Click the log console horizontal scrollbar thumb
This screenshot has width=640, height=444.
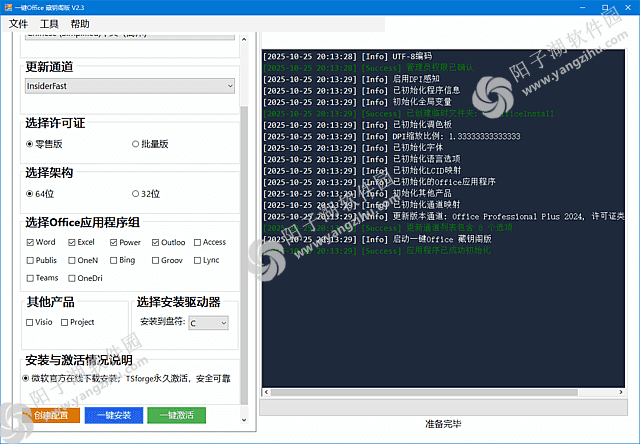click(x=424, y=392)
